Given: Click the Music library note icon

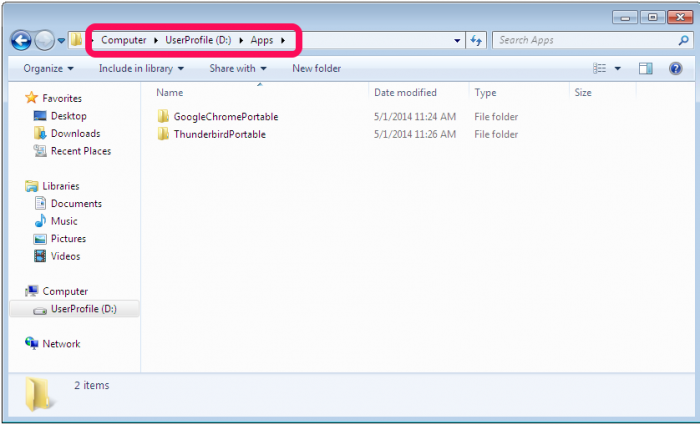Looking at the screenshot, I should [x=40, y=221].
